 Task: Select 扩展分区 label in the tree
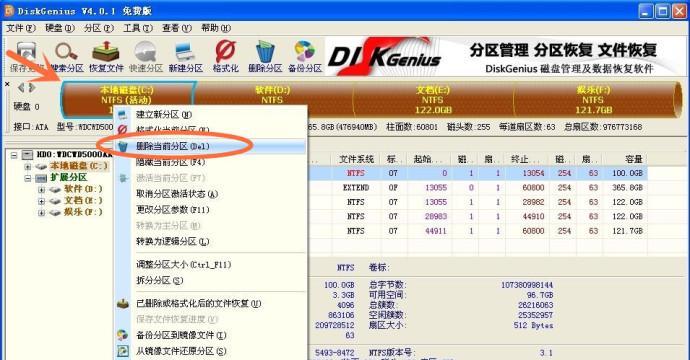[x=69, y=178]
